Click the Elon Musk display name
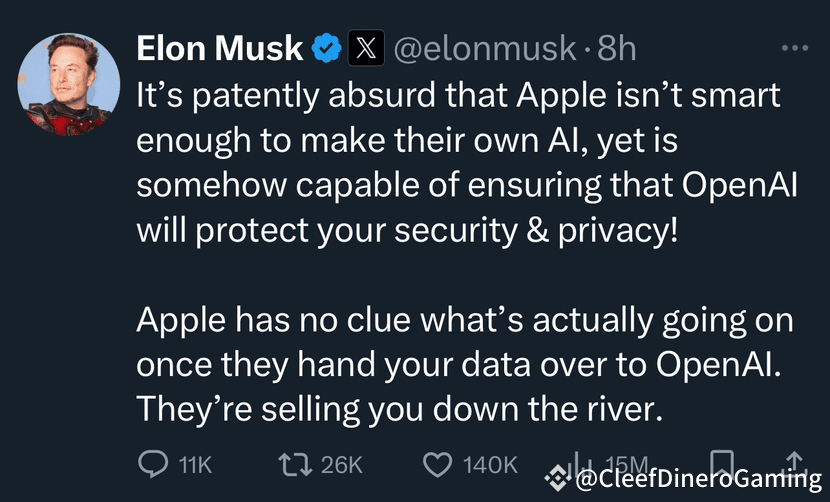 point(220,48)
